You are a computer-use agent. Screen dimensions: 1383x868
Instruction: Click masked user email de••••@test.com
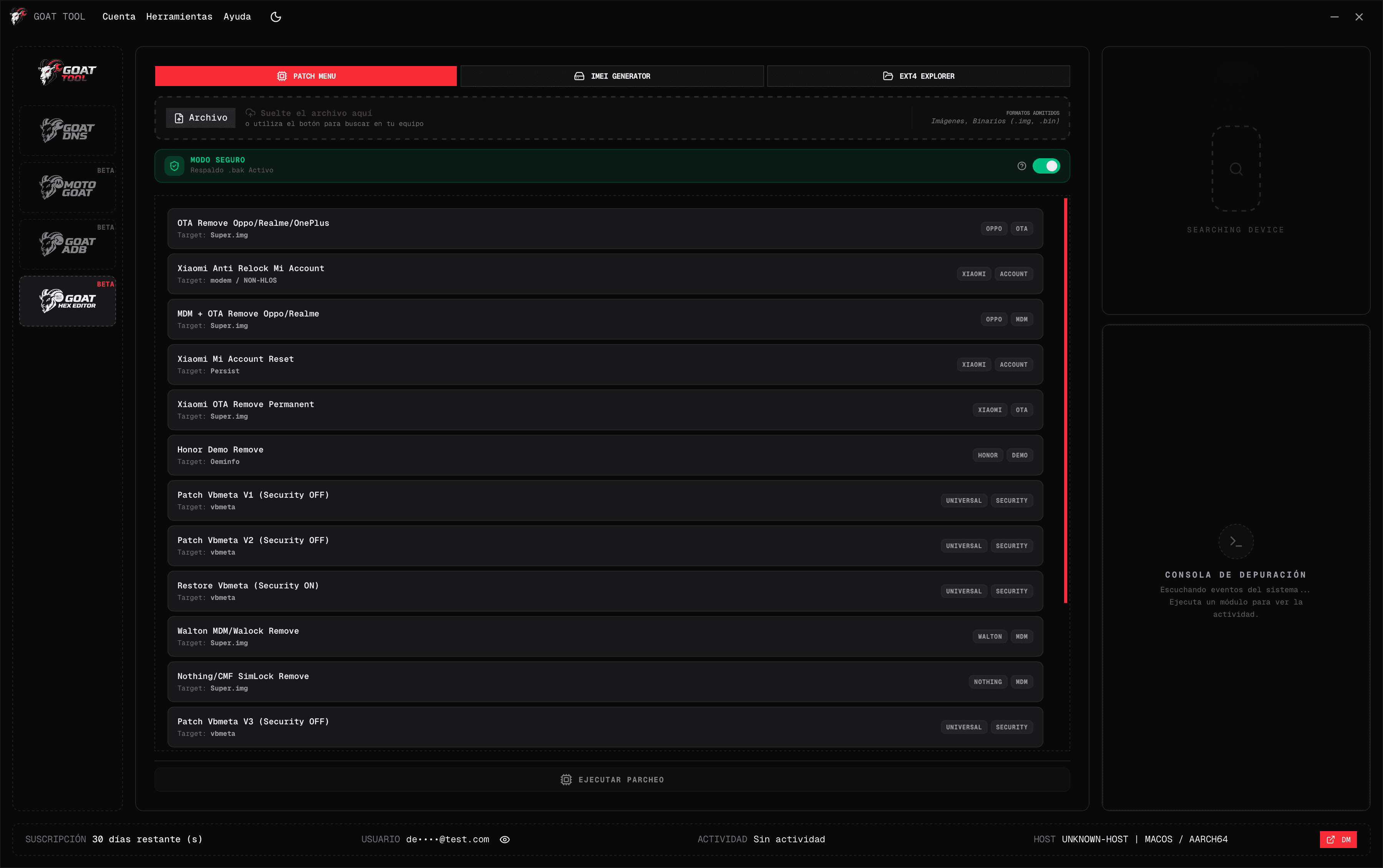(448, 839)
